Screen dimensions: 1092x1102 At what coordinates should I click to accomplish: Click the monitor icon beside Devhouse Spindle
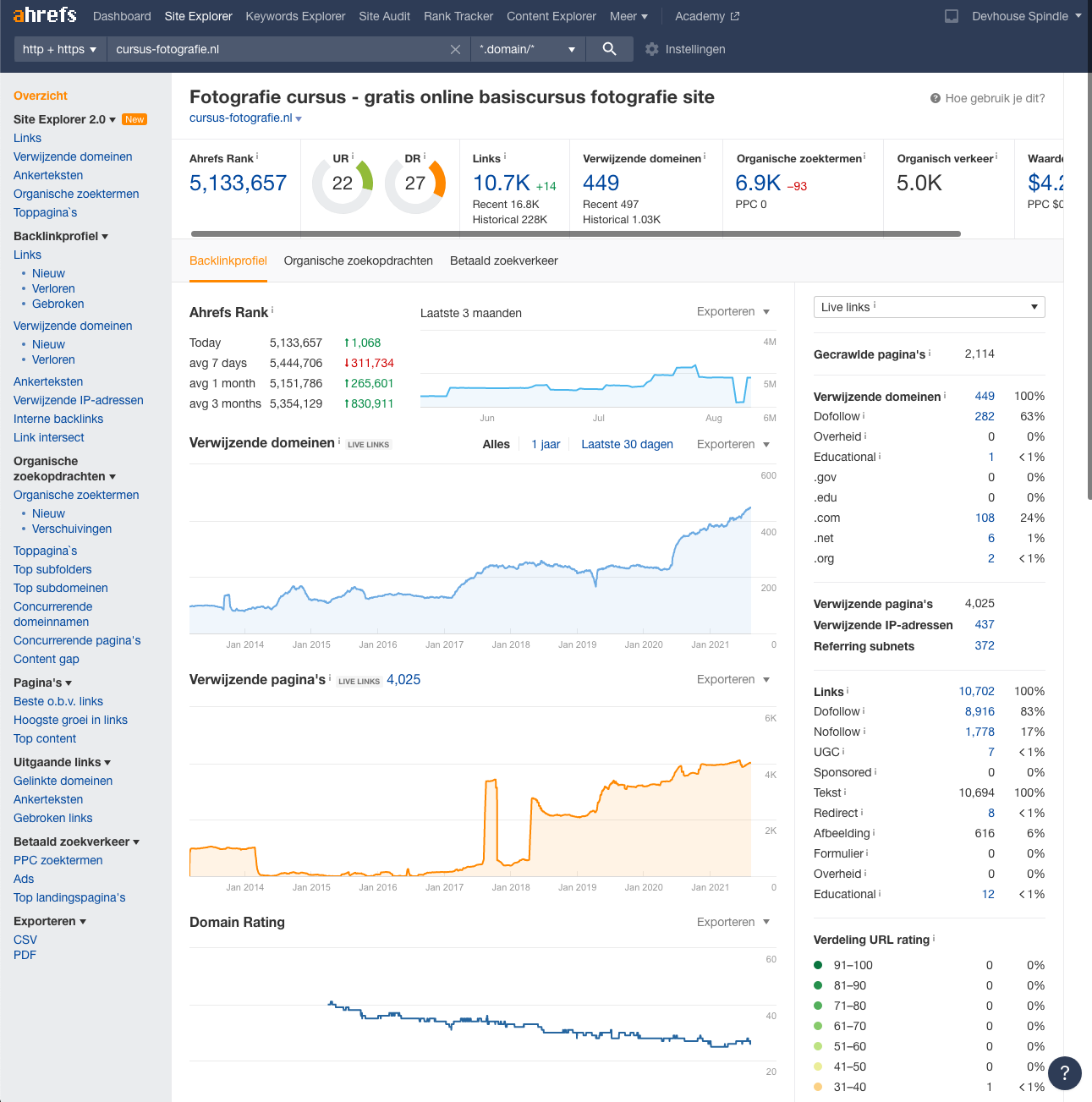point(952,16)
